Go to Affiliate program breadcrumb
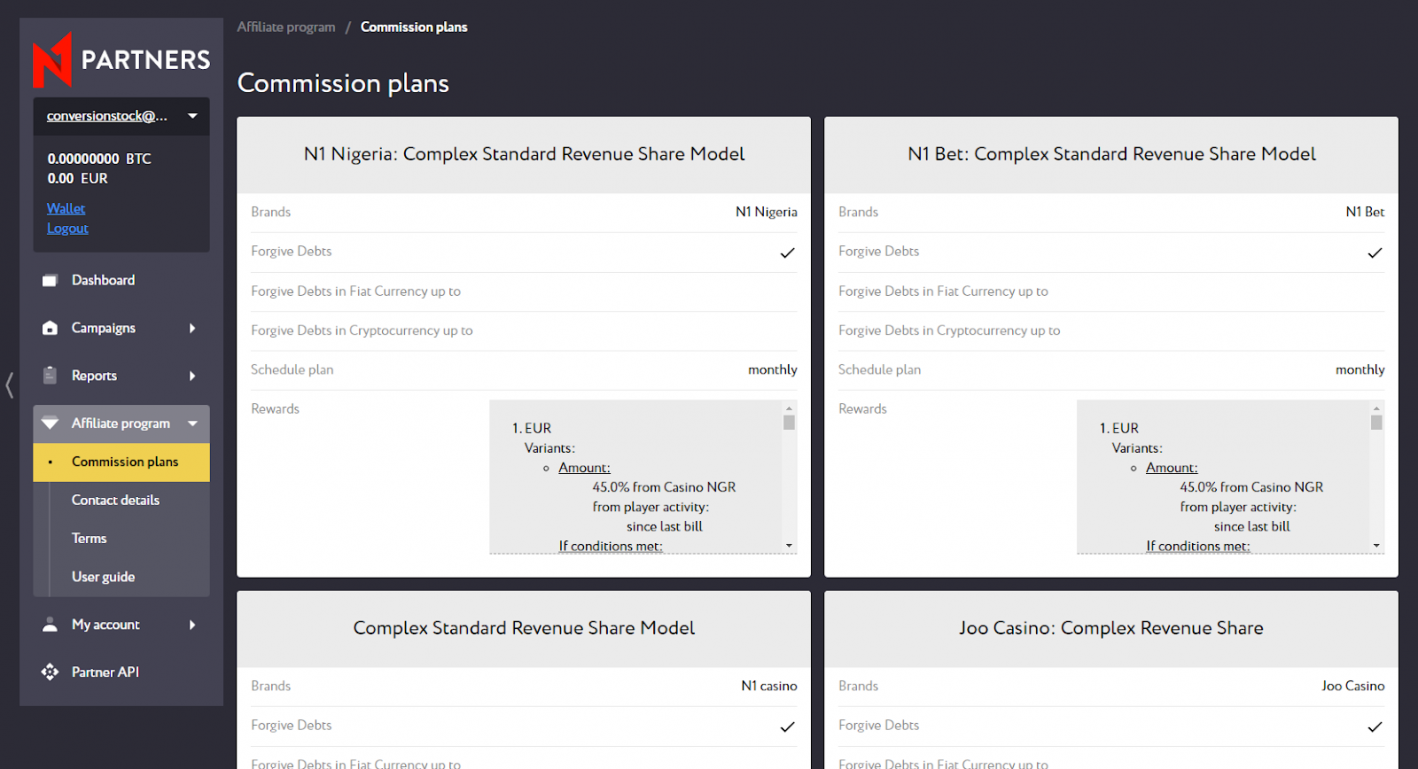This screenshot has width=1418, height=769. (286, 27)
